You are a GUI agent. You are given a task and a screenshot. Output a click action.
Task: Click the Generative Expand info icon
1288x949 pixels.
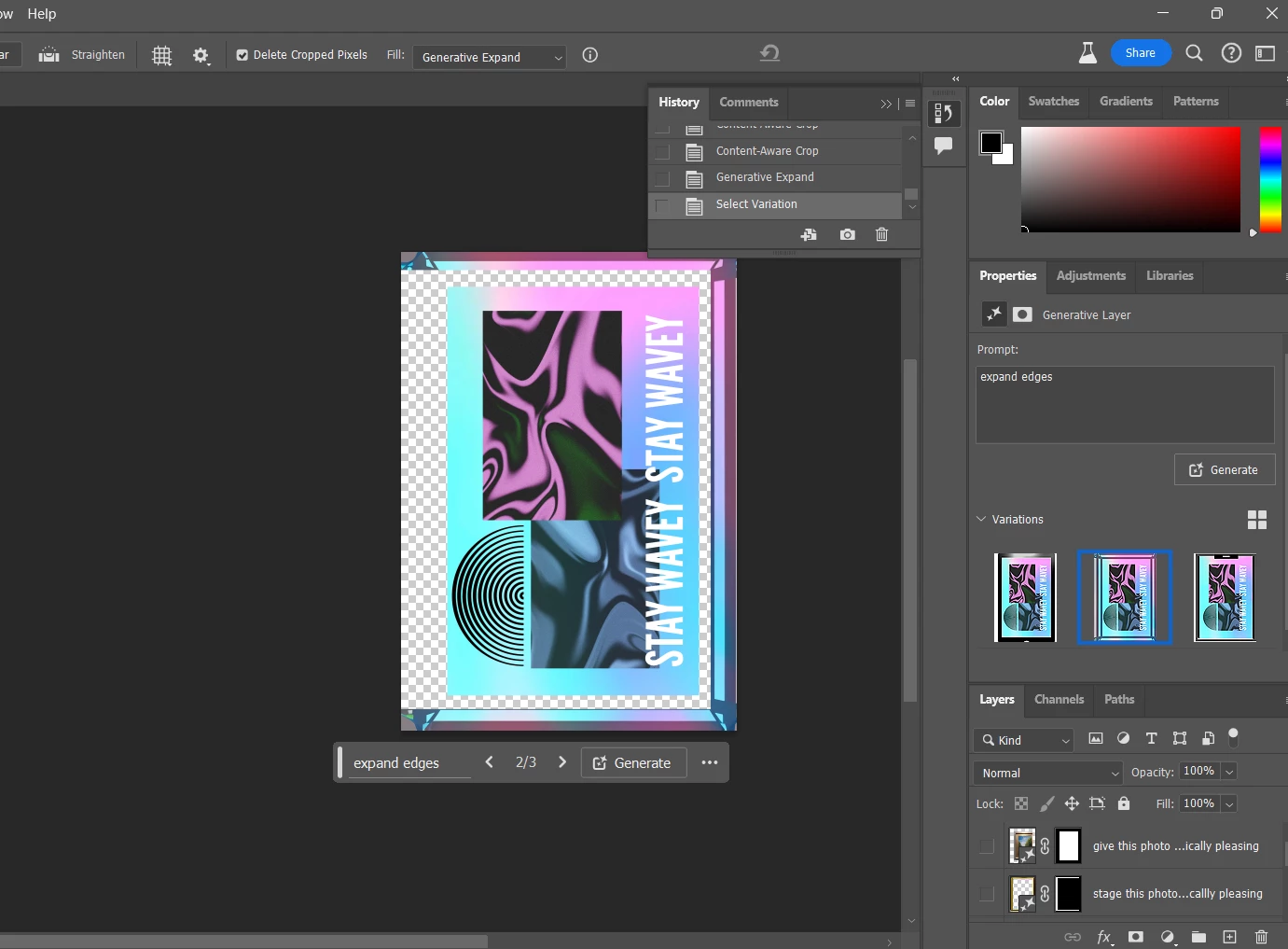[589, 55]
